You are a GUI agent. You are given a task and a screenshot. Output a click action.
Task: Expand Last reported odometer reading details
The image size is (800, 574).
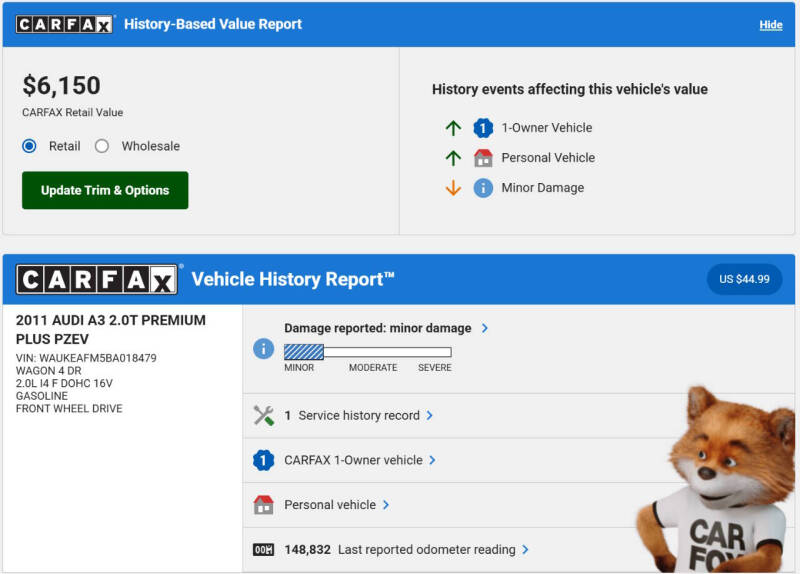(526, 550)
